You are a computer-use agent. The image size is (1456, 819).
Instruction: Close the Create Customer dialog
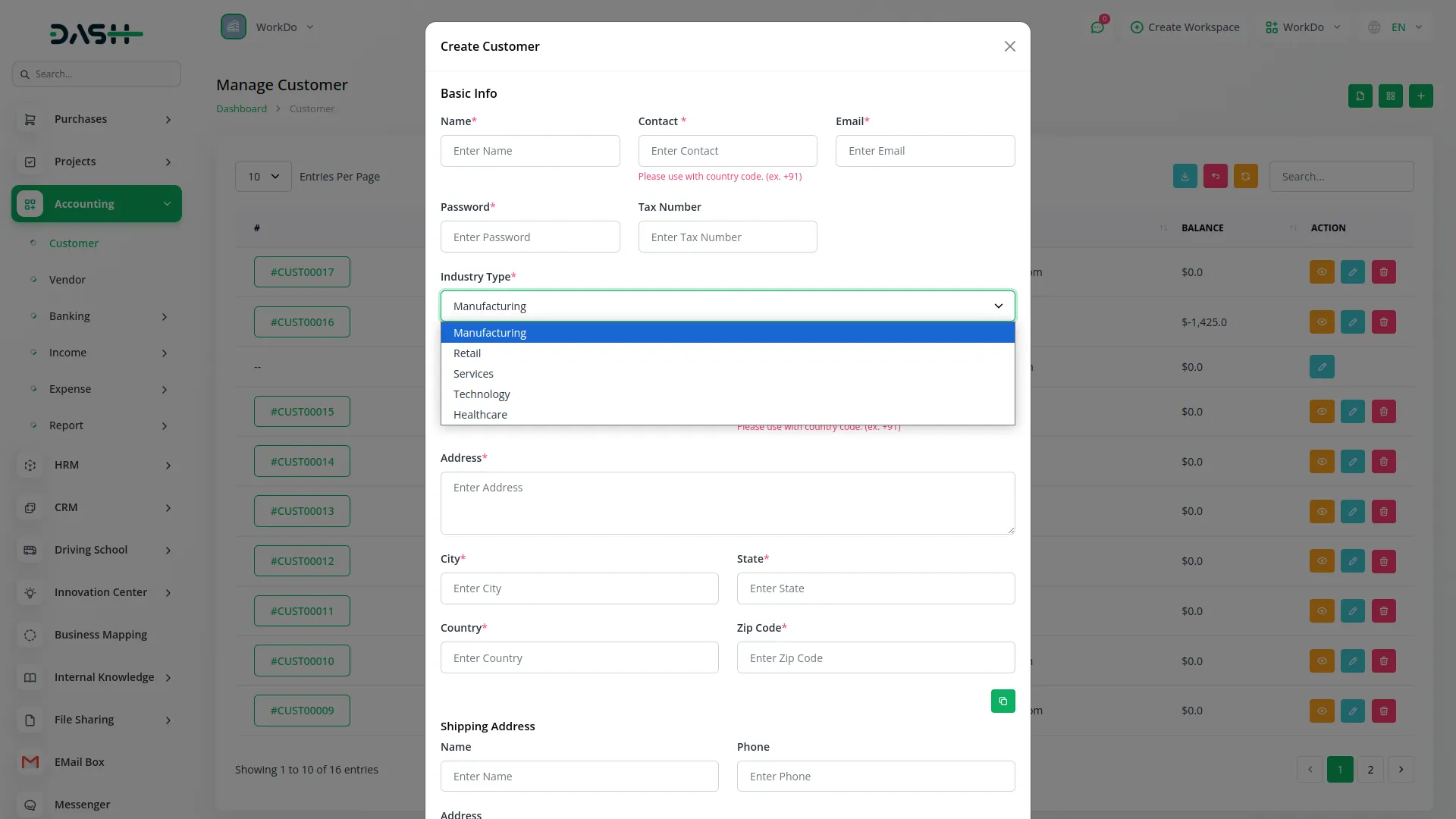click(x=1009, y=46)
